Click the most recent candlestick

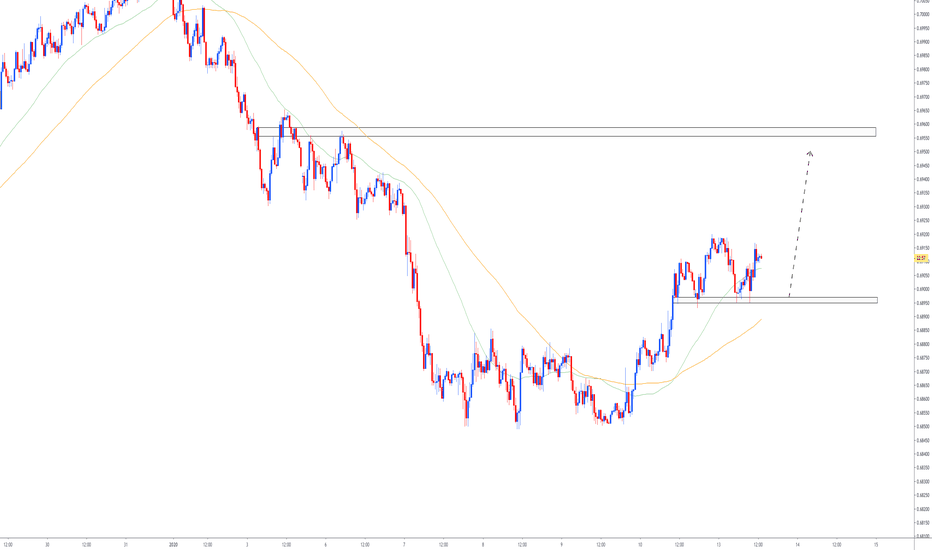click(x=762, y=258)
